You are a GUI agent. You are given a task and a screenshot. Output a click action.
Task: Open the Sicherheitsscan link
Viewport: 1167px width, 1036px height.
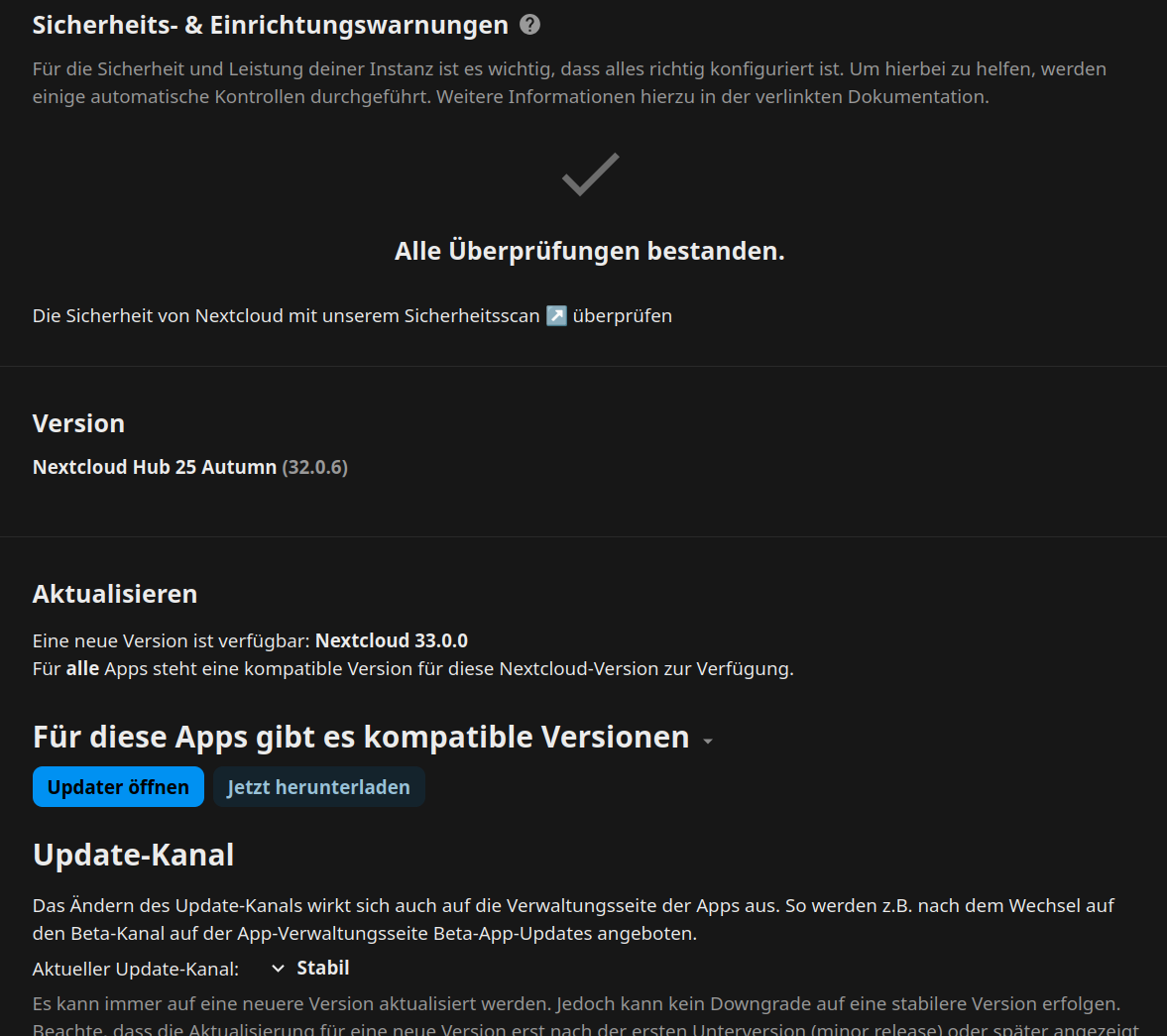(471, 315)
